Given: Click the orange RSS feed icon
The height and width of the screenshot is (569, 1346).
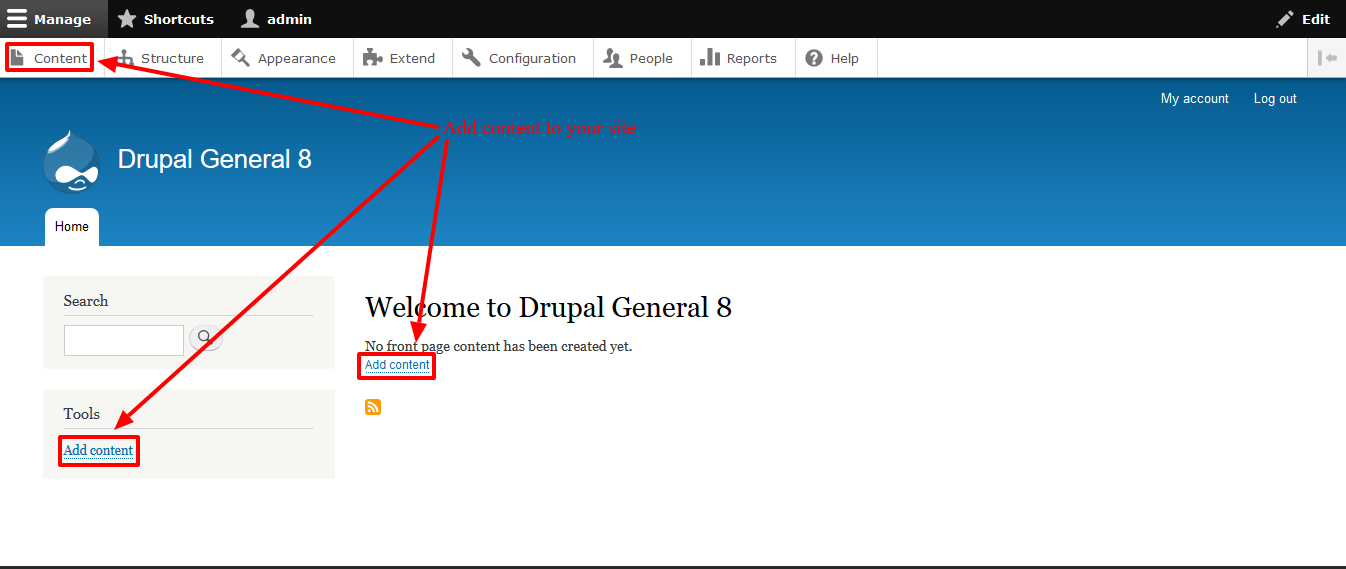Looking at the screenshot, I should tap(373, 407).
